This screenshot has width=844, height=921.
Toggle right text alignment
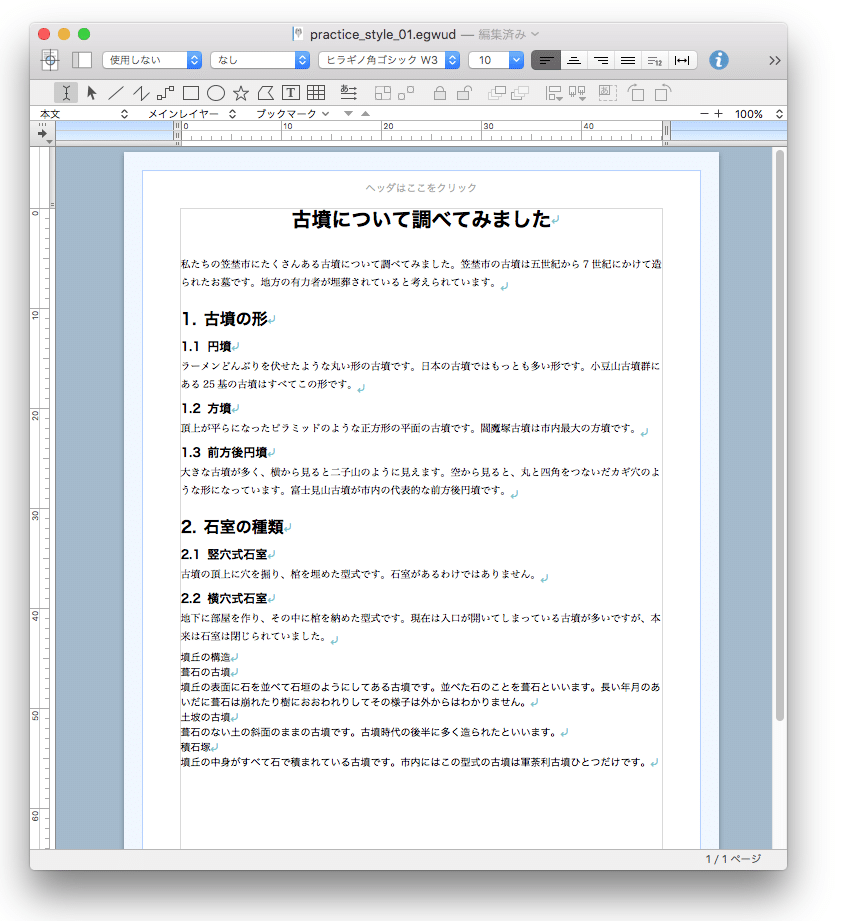600,60
